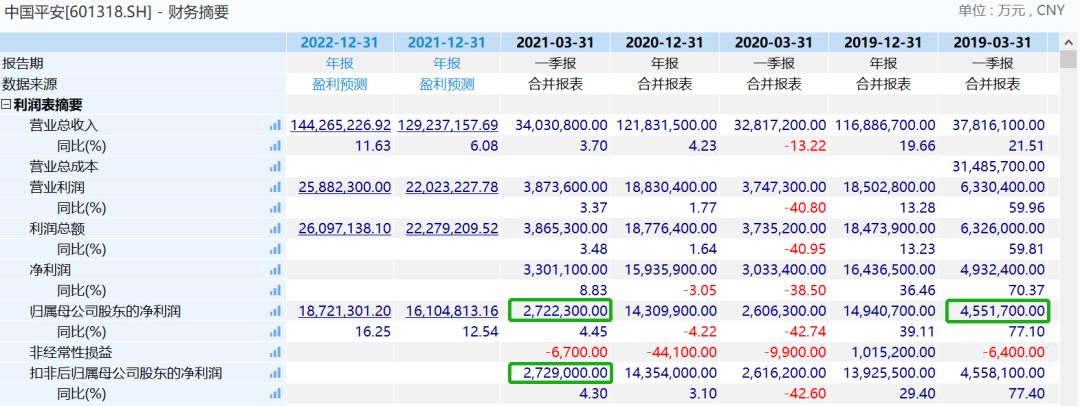1080x406 pixels.
Task: Select the 2020-03-31 column header
Action: [x=774, y=43]
